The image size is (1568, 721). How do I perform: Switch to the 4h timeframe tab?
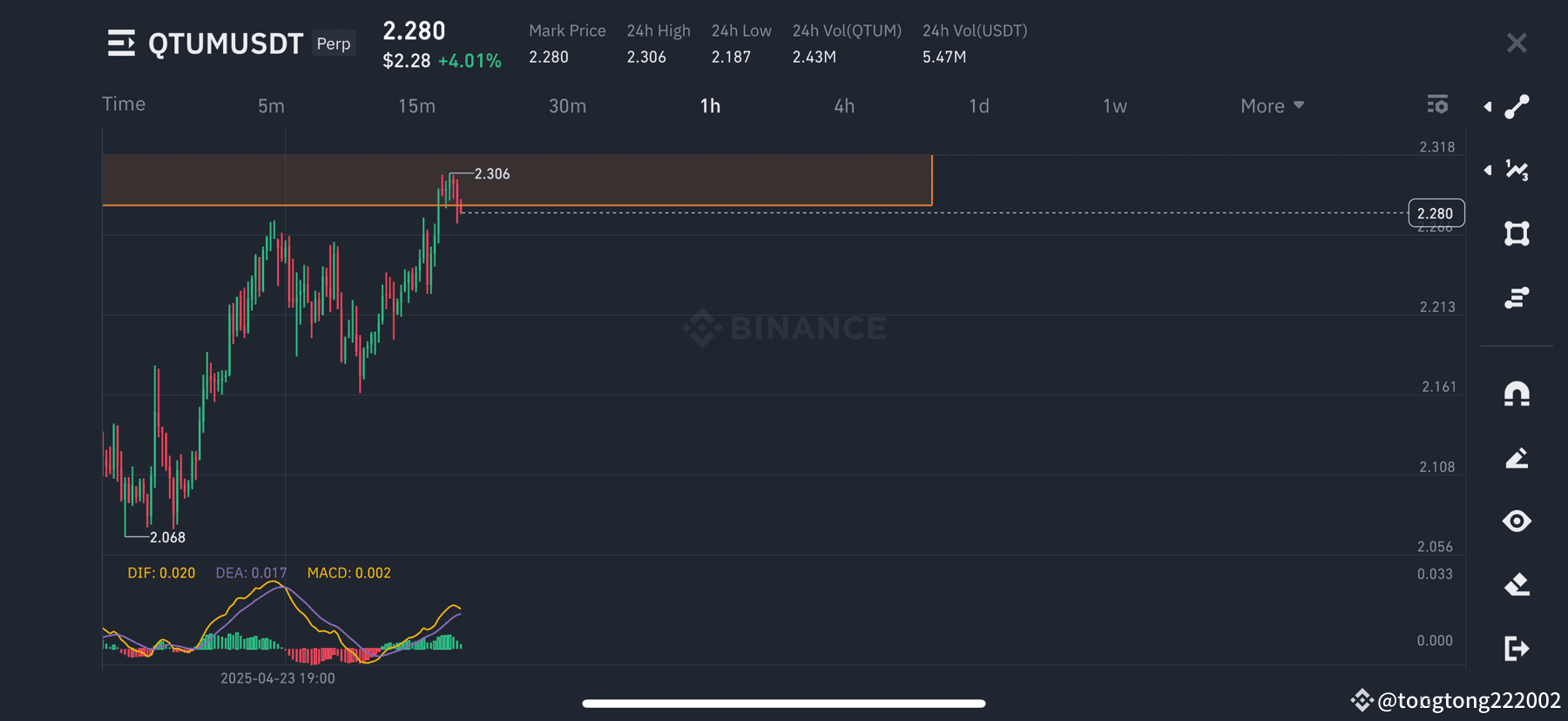[x=844, y=106]
